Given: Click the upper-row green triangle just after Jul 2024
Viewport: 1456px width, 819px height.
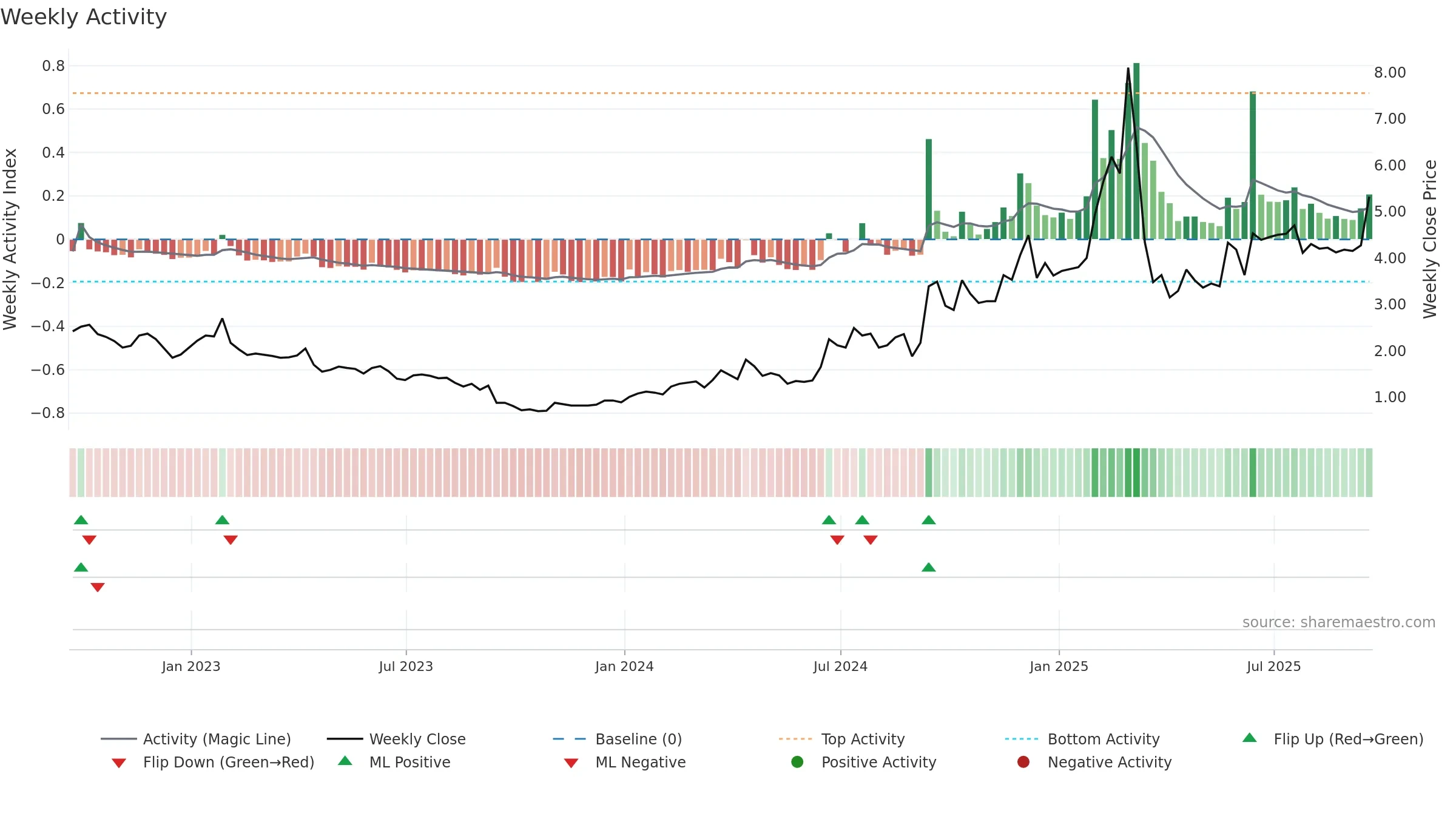Looking at the screenshot, I should [x=862, y=520].
